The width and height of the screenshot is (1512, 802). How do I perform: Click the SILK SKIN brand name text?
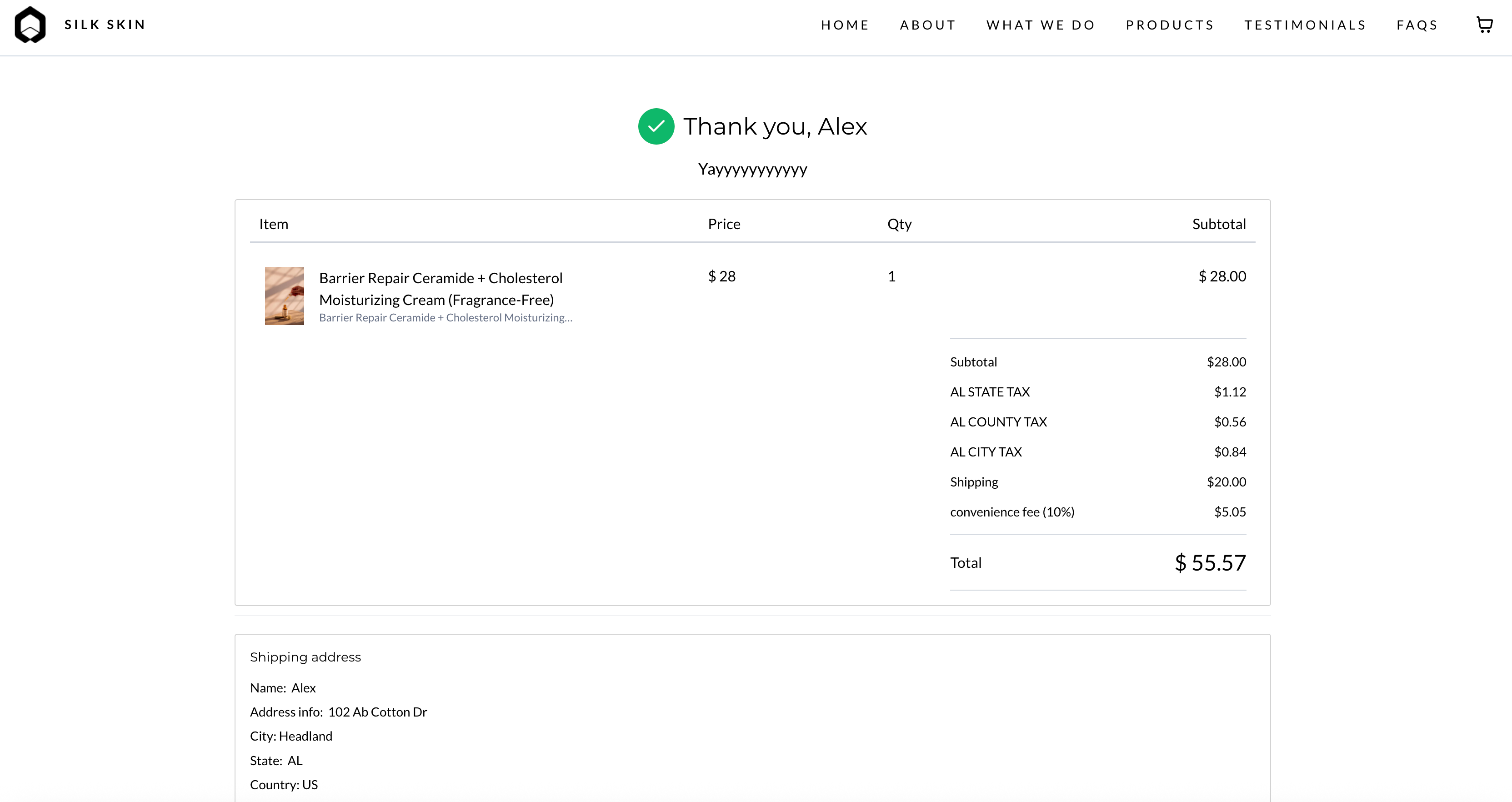pos(105,25)
